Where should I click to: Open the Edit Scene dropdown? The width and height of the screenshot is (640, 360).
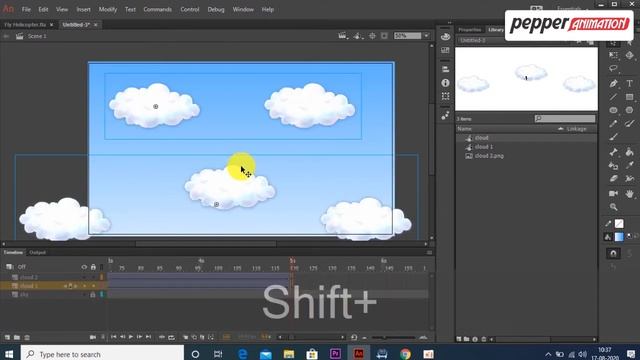(x=343, y=36)
